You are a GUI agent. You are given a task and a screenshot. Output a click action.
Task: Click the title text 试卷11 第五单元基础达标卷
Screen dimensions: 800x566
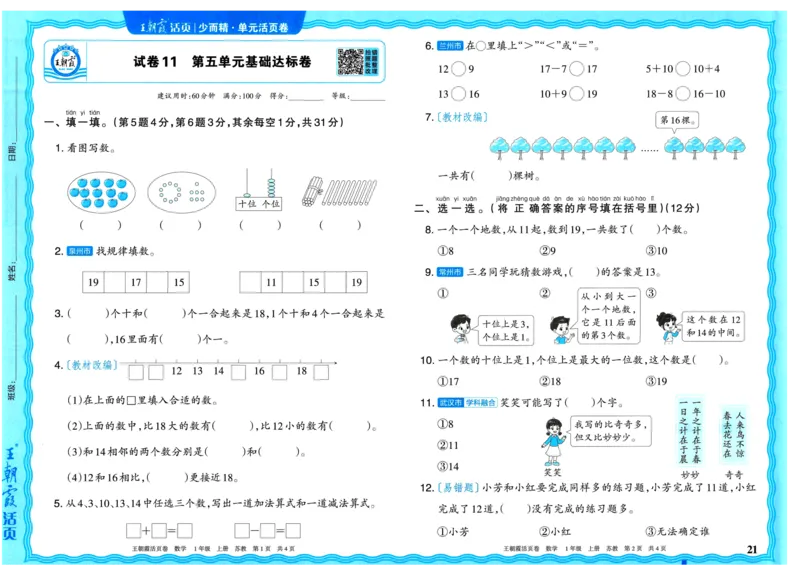click(222, 62)
